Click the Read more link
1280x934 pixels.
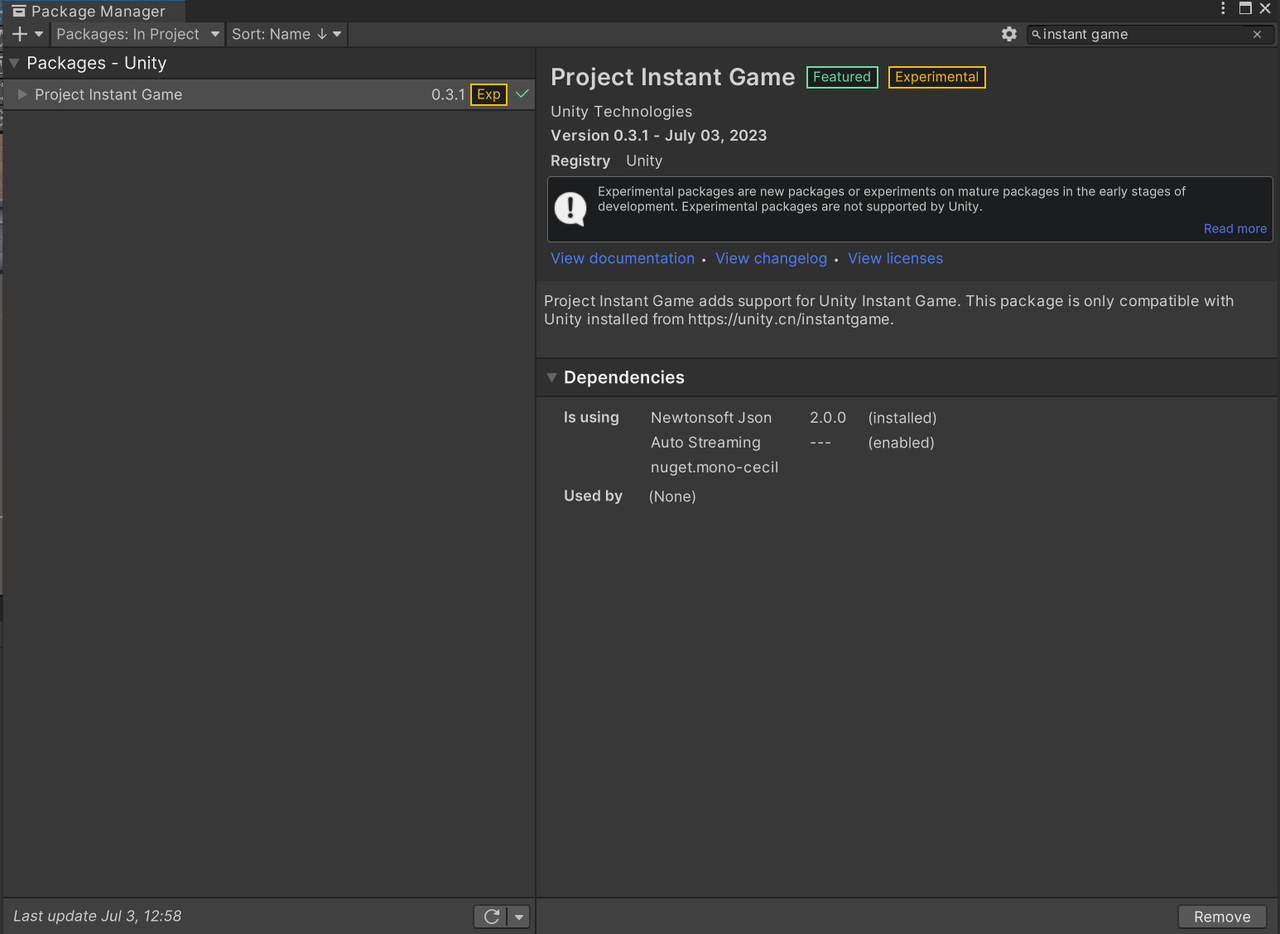[x=1235, y=229]
